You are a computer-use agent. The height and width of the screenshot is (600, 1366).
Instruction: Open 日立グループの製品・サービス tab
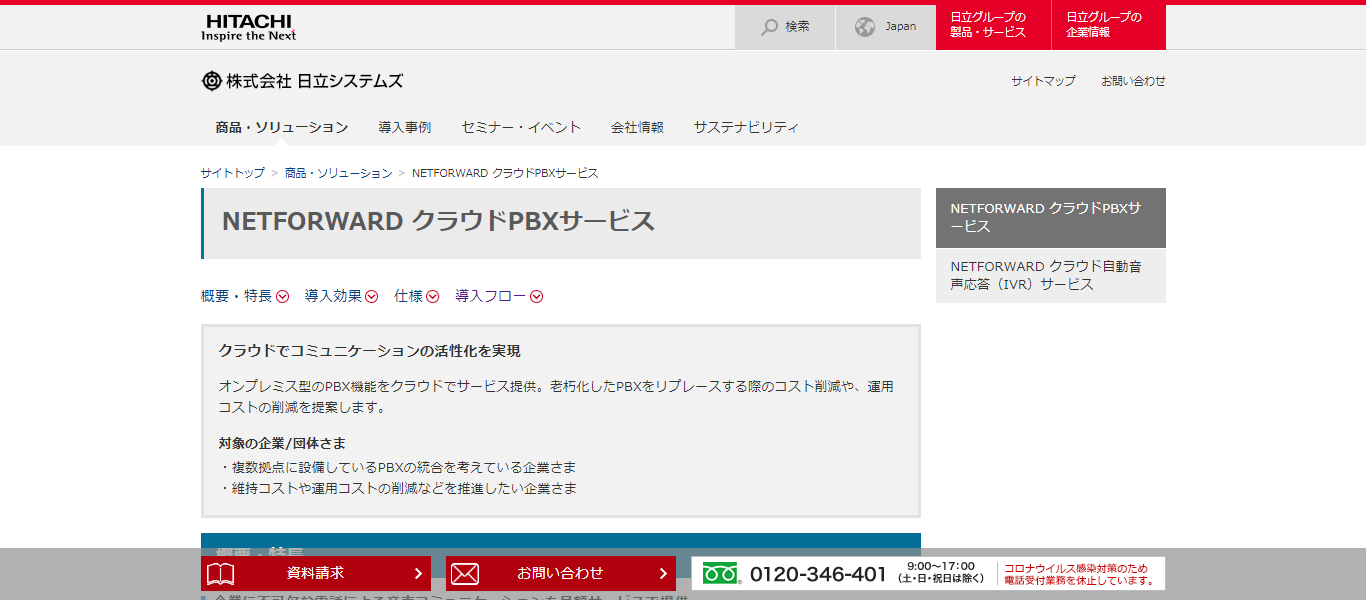[x=993, y=27]
